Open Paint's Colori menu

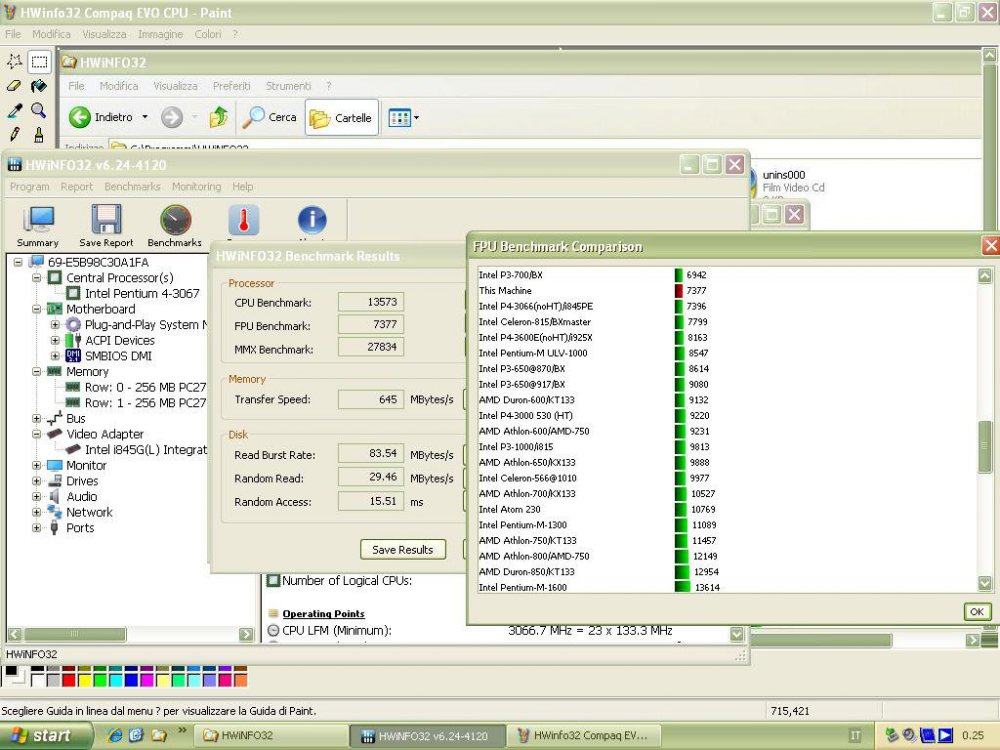point(207,33)
